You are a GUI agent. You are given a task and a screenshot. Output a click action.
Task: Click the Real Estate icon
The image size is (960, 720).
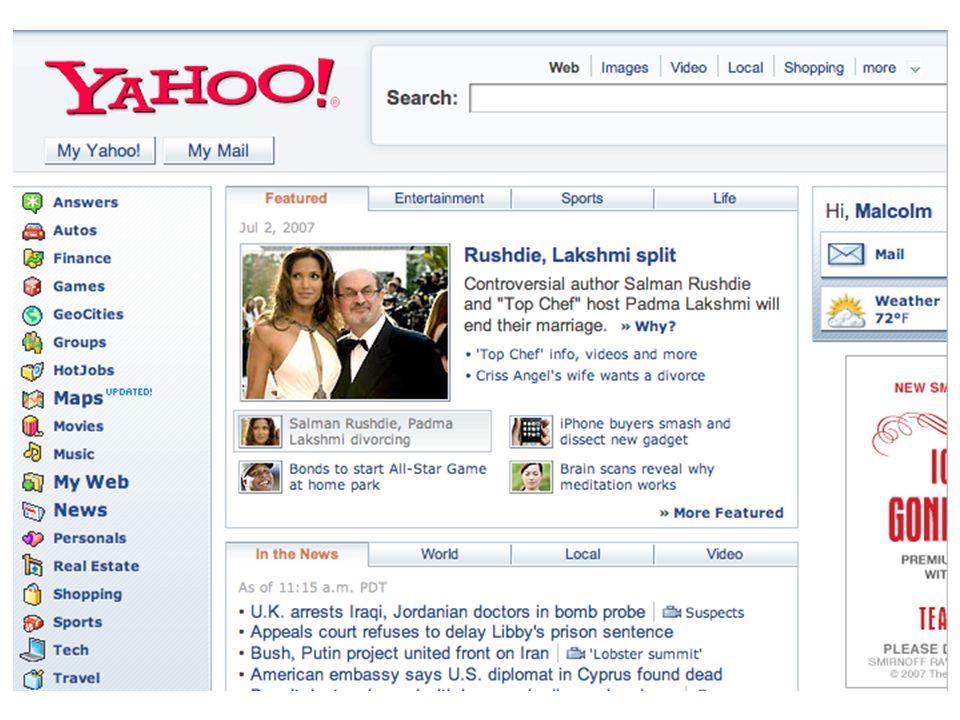(32, 566)
